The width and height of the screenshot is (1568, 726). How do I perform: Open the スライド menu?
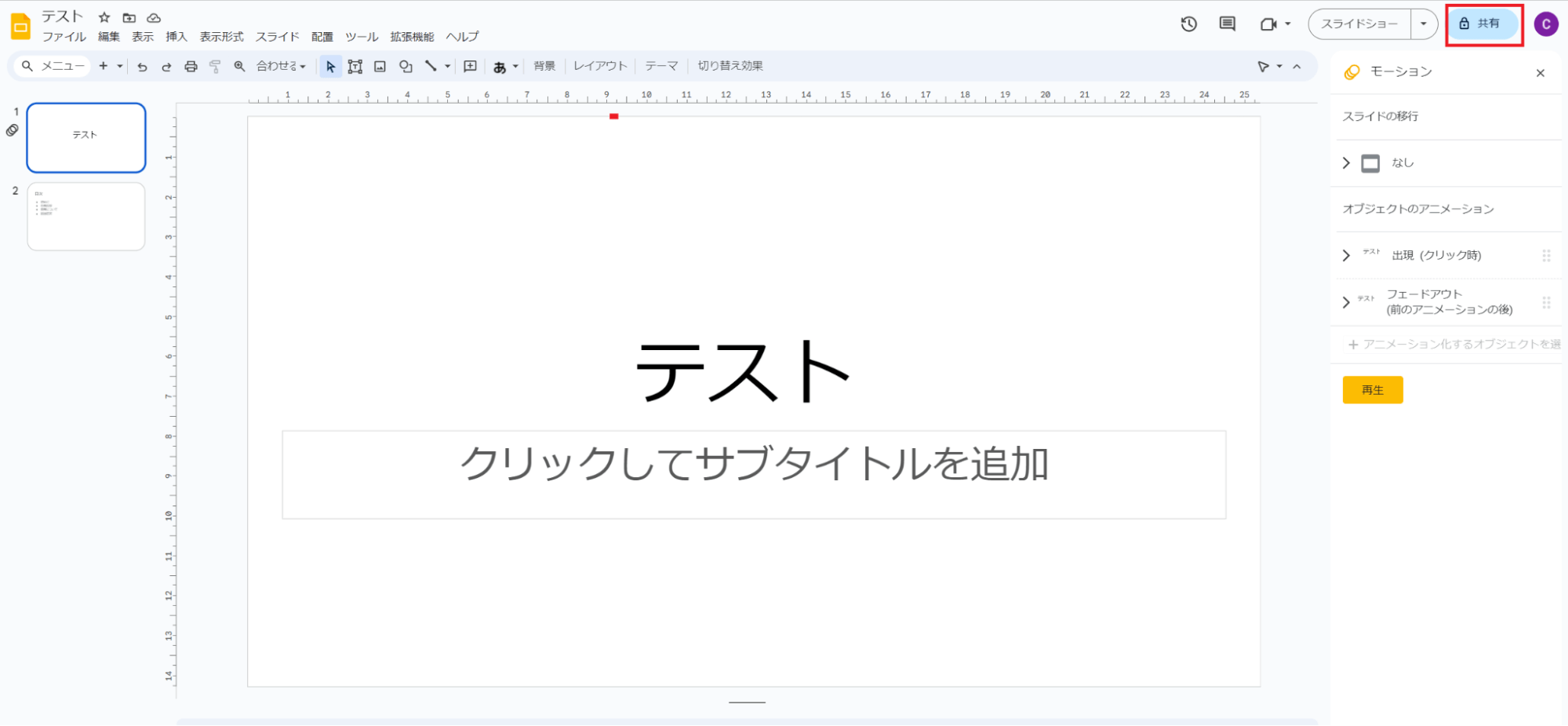(277, 37)
